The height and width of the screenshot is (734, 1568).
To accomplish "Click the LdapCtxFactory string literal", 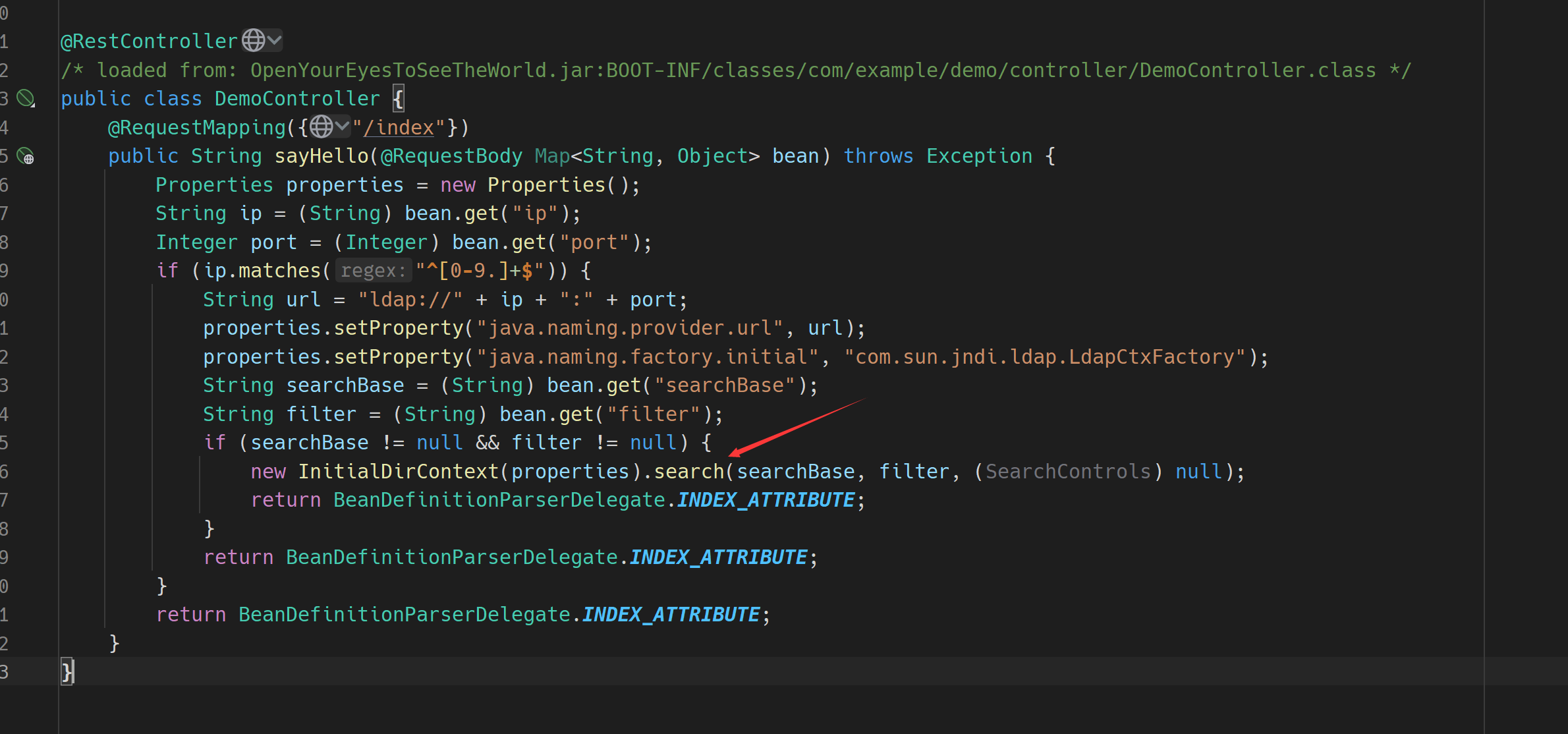I will [1046, 357].
